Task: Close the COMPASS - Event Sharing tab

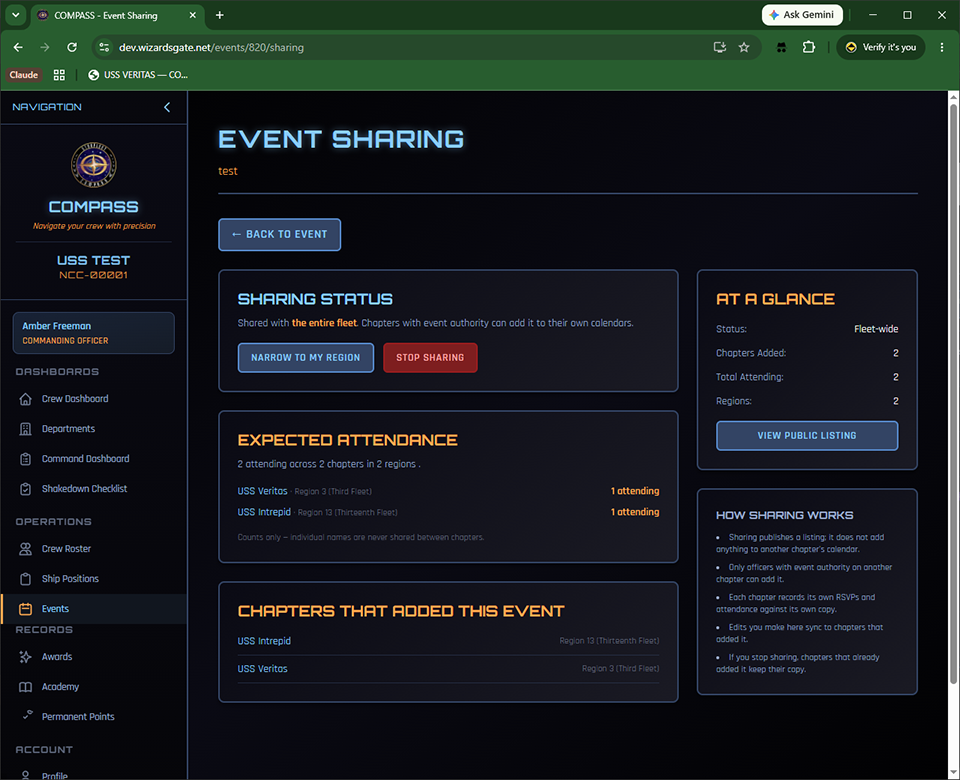Action: [x=193, y=15]
